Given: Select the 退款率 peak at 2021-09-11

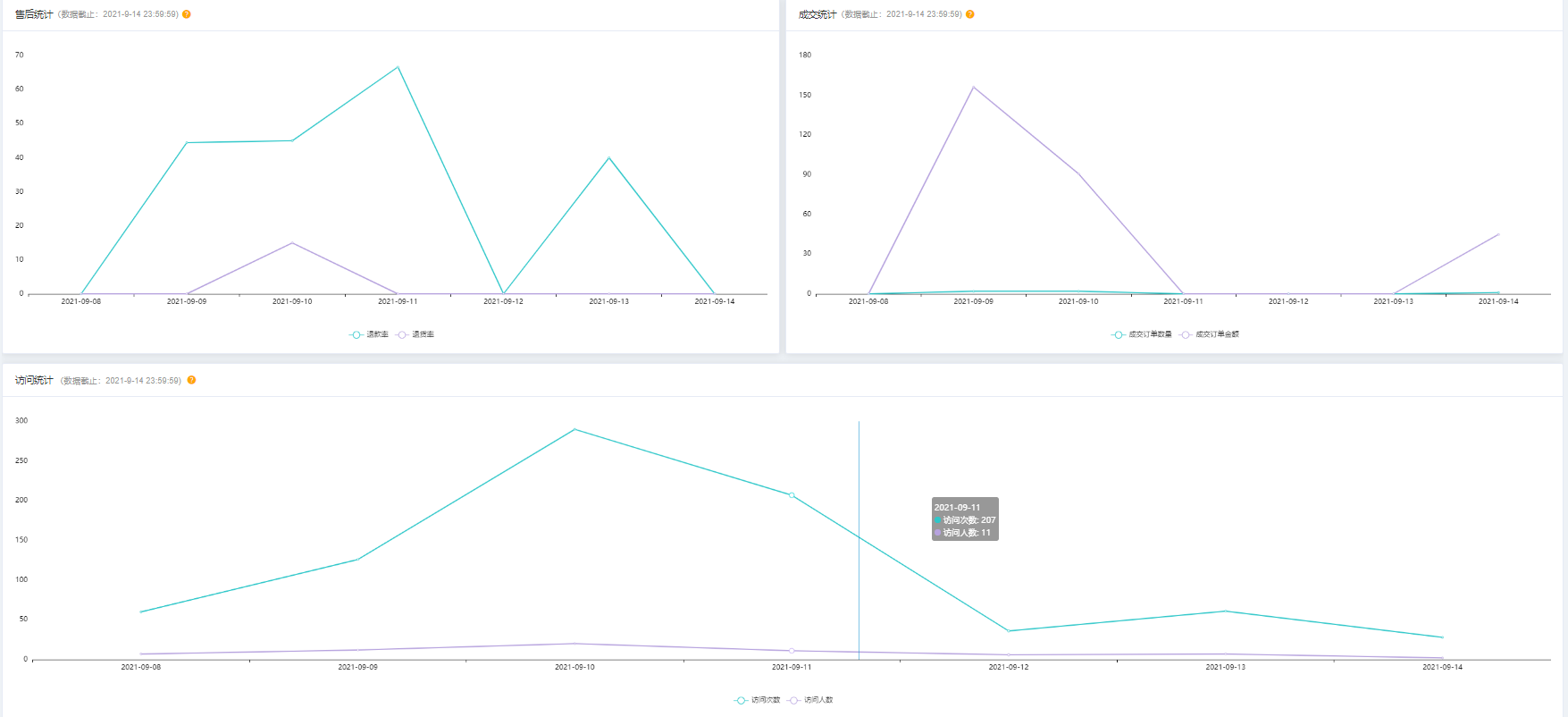Looking at the screenshot, I should [398, 67].
